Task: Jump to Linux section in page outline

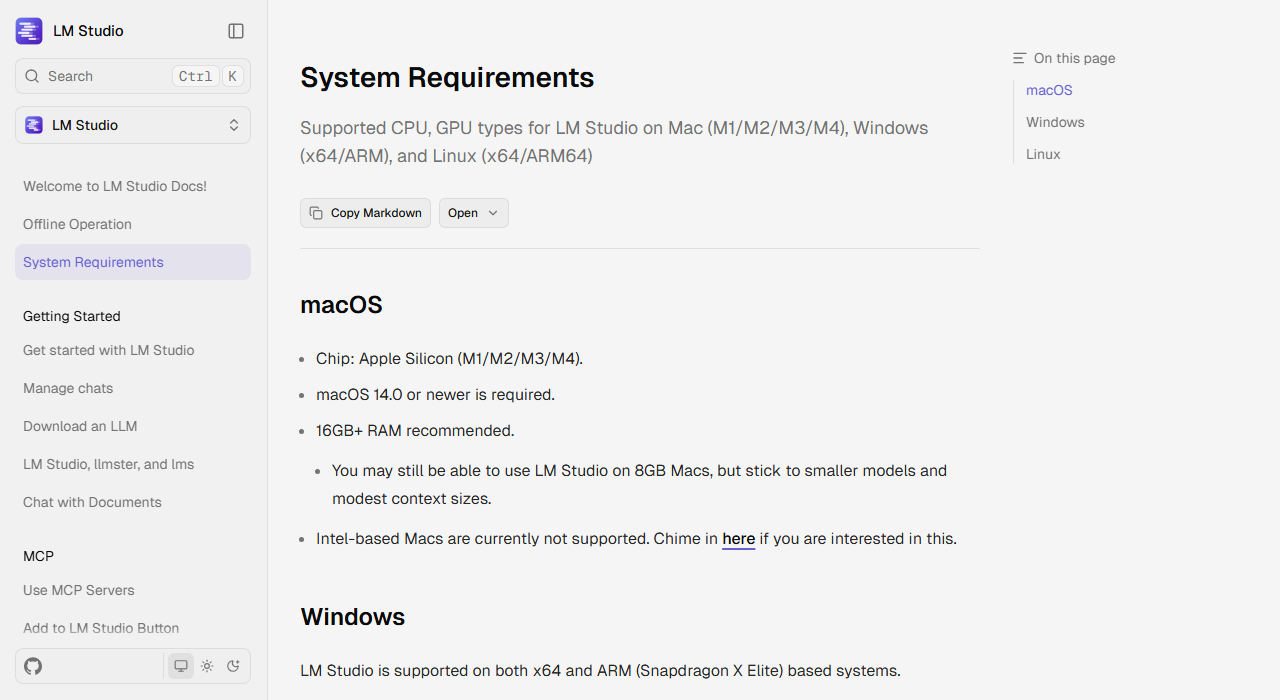Action: 1043,154
